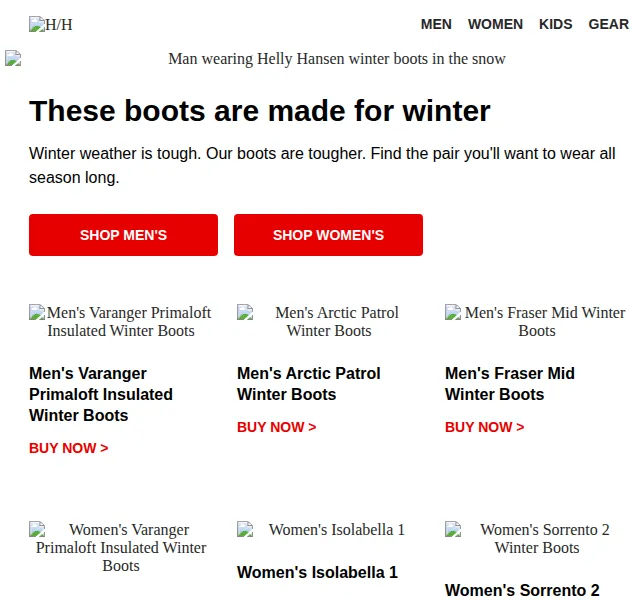Image resolution: width=640 pixels, height=600 pixels.
Task: Click the H/H logo image
Action: coord(51,24)
